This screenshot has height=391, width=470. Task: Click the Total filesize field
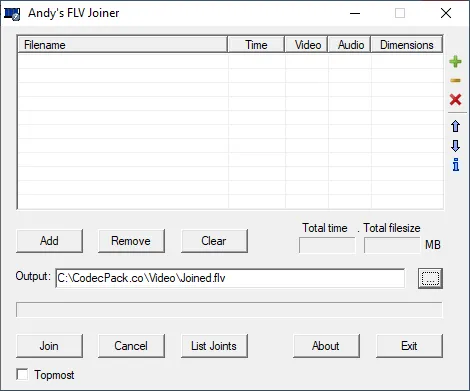click(x=392, y=245)
